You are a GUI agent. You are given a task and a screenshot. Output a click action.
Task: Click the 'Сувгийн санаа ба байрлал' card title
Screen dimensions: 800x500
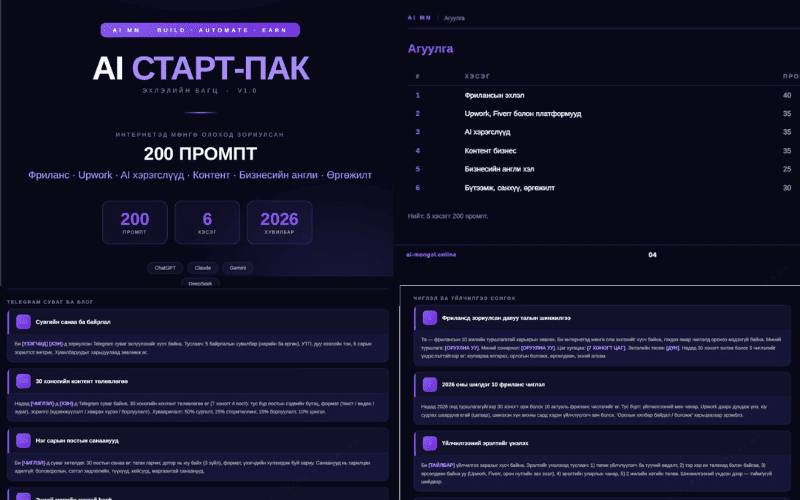tap(73, 322)
